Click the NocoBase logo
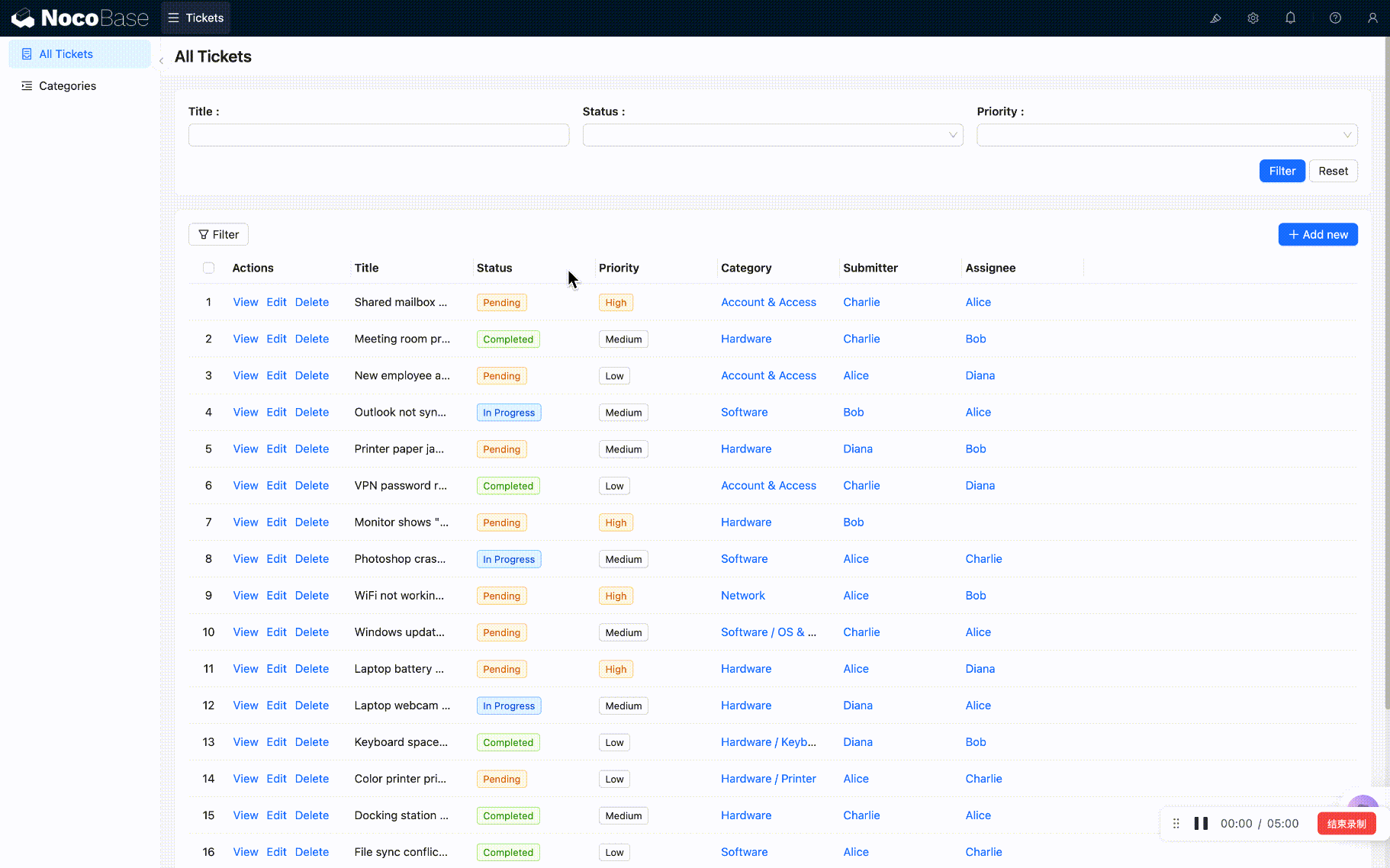 point(80,18)
